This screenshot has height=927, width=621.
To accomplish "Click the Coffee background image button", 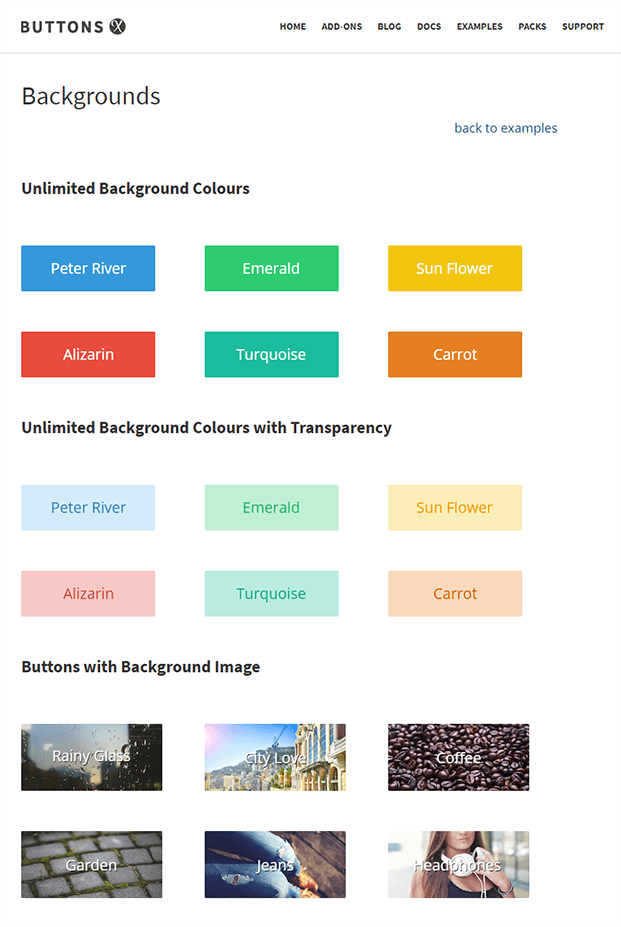I will point(458,757).
